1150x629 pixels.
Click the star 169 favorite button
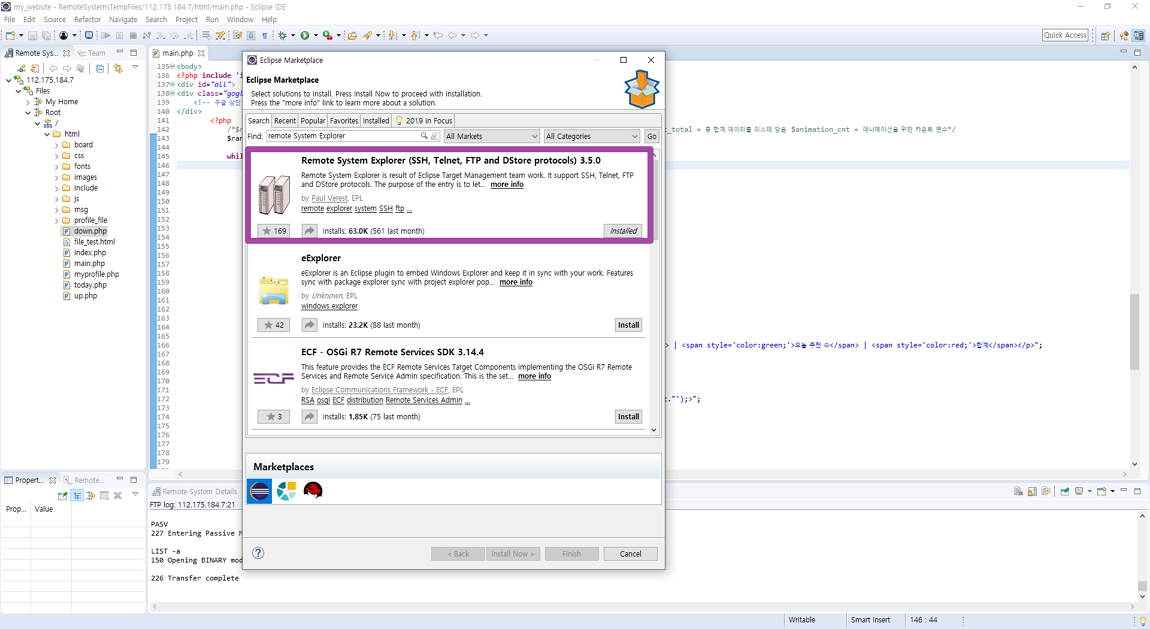(x=274, y=231)
